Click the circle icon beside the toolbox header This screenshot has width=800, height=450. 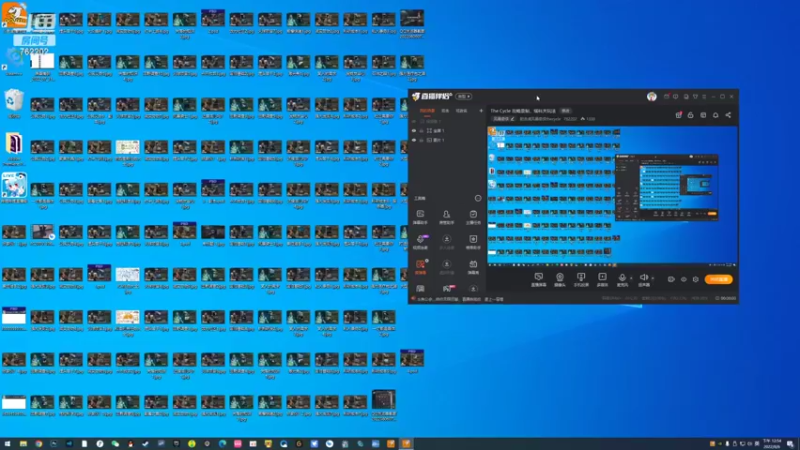point(478,198)
